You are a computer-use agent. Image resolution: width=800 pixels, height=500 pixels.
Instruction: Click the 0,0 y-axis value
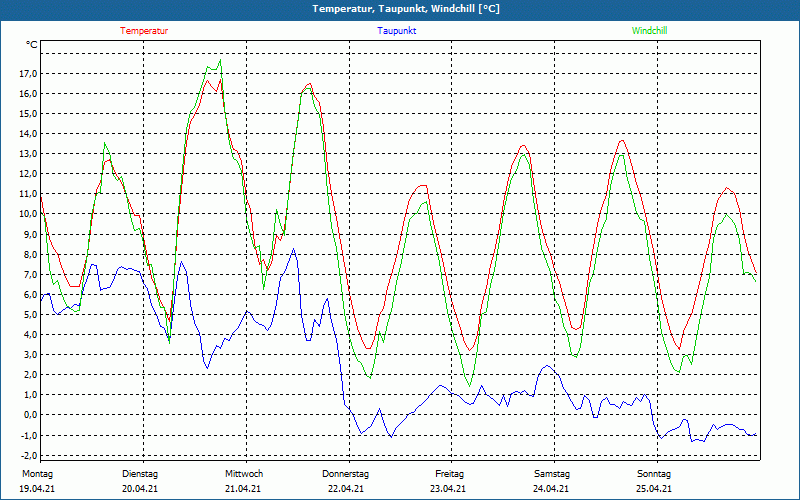(x=30, y=415)
